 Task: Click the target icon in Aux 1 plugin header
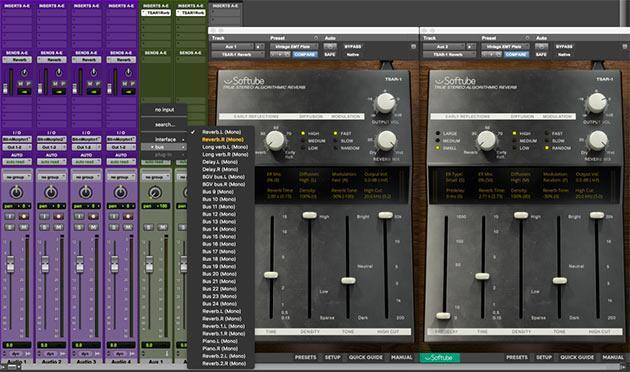[413, 47]
